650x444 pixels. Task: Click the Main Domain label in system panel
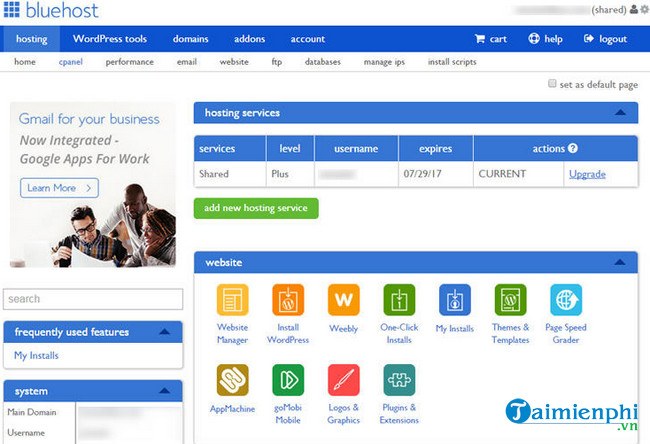(32, 412)
